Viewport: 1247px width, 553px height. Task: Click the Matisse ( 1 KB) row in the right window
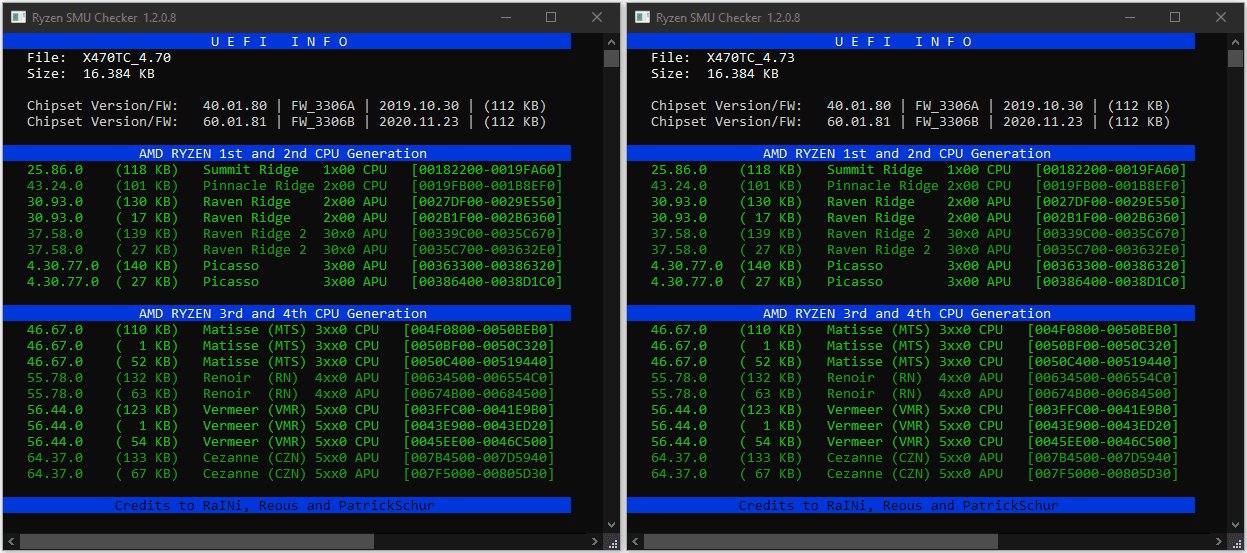pyautogui.click(x=915, y=346)
